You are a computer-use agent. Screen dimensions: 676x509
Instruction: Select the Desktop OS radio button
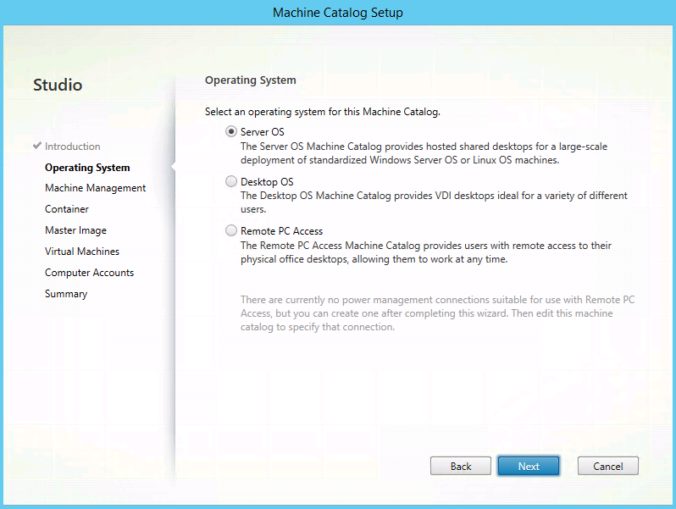(231, 181)
